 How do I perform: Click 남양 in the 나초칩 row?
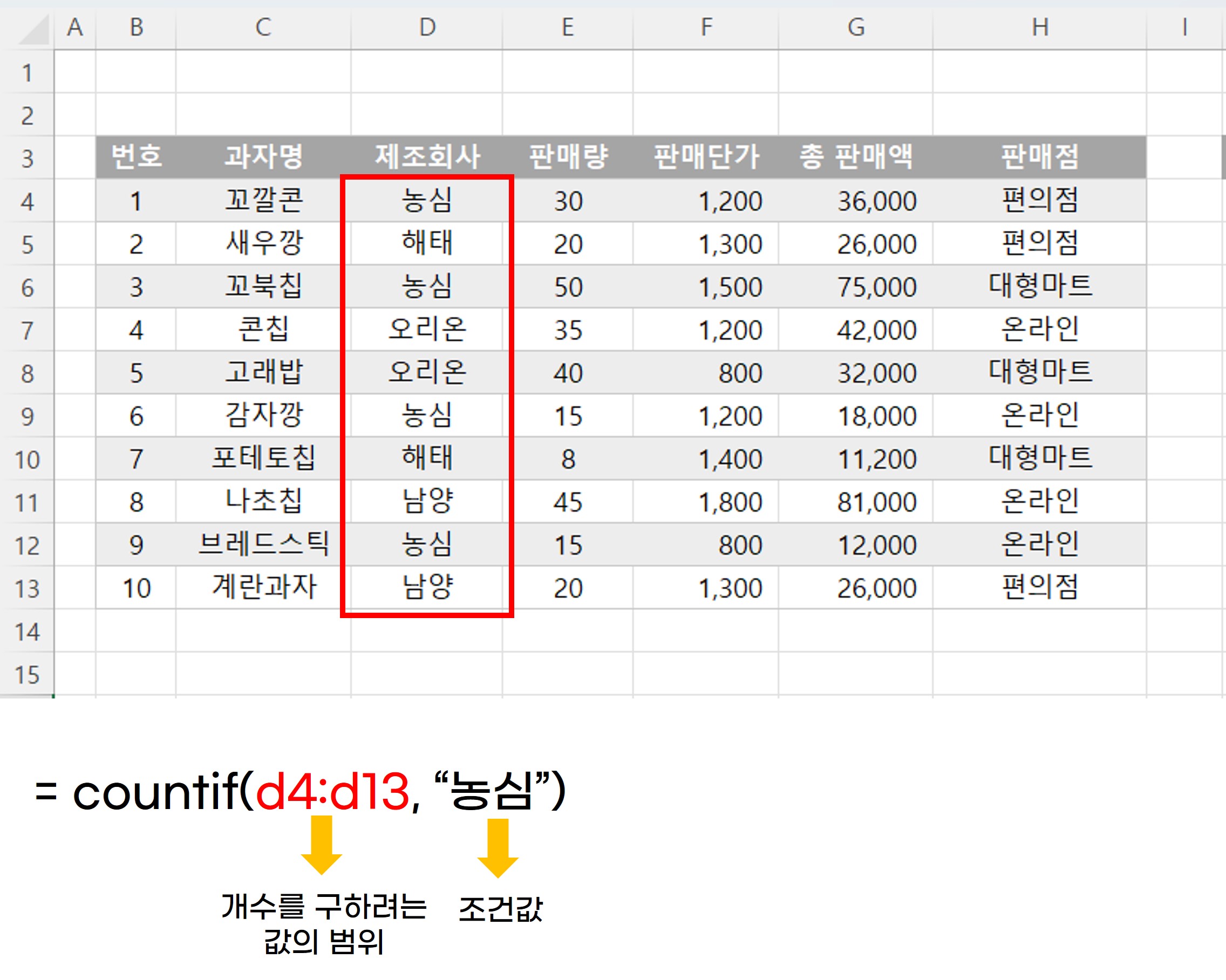(x=427, y=502)
